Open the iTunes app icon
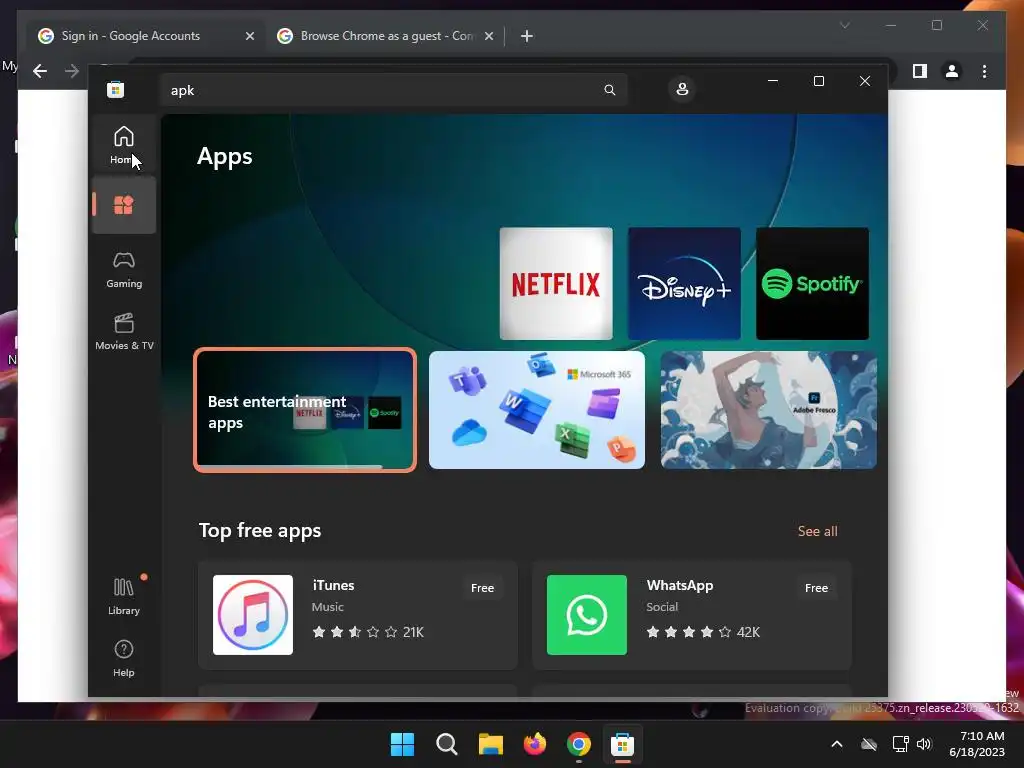The height and width of the screenshot is (768, 1024). click(x=253, y=615)
